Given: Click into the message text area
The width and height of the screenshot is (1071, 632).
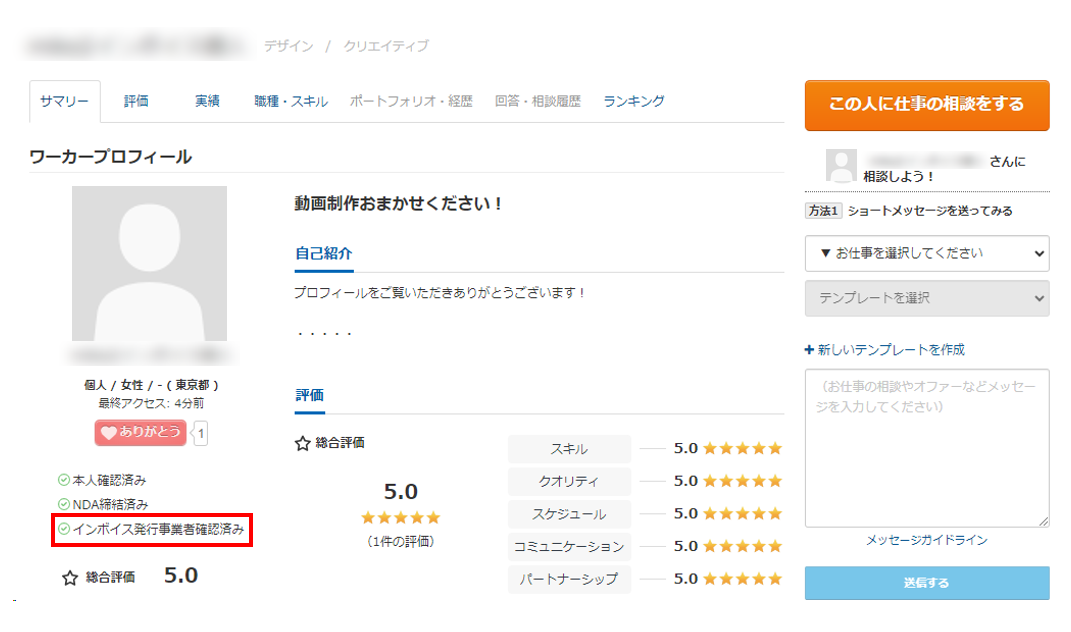Looking at the screenshot, I should [x=926, y=447].
